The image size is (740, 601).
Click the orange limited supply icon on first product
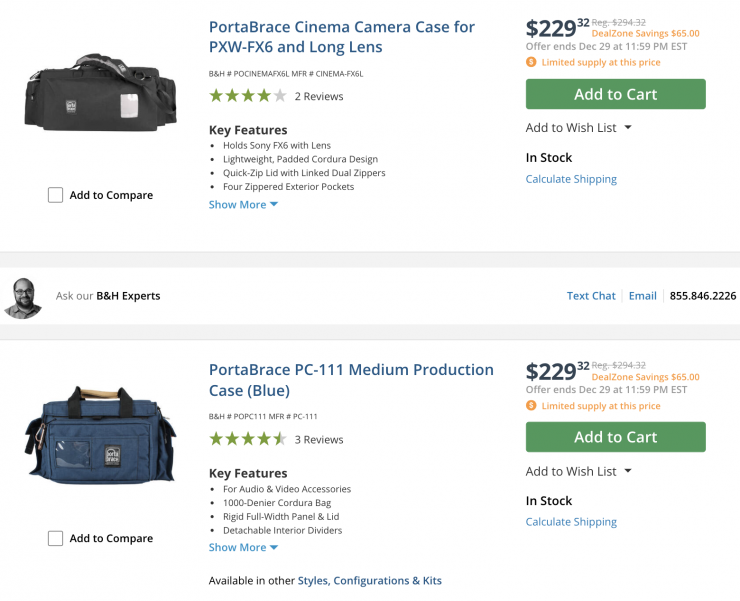tap(531, 62)
